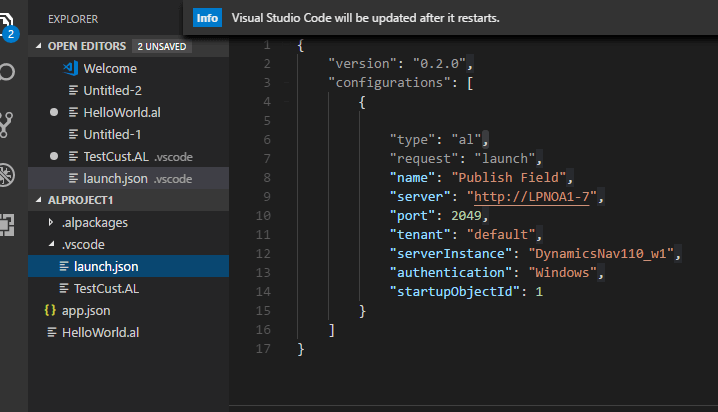
Task: Follow the http://LPNOA1-7 server link
Action: point(531,196)
